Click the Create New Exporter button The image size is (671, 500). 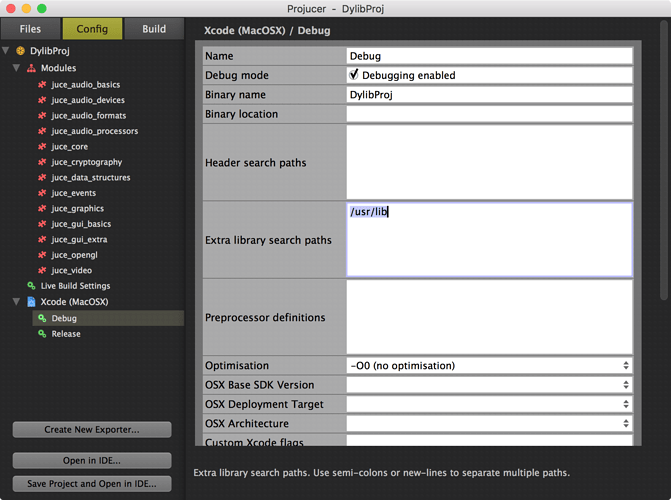pos(92,429)
